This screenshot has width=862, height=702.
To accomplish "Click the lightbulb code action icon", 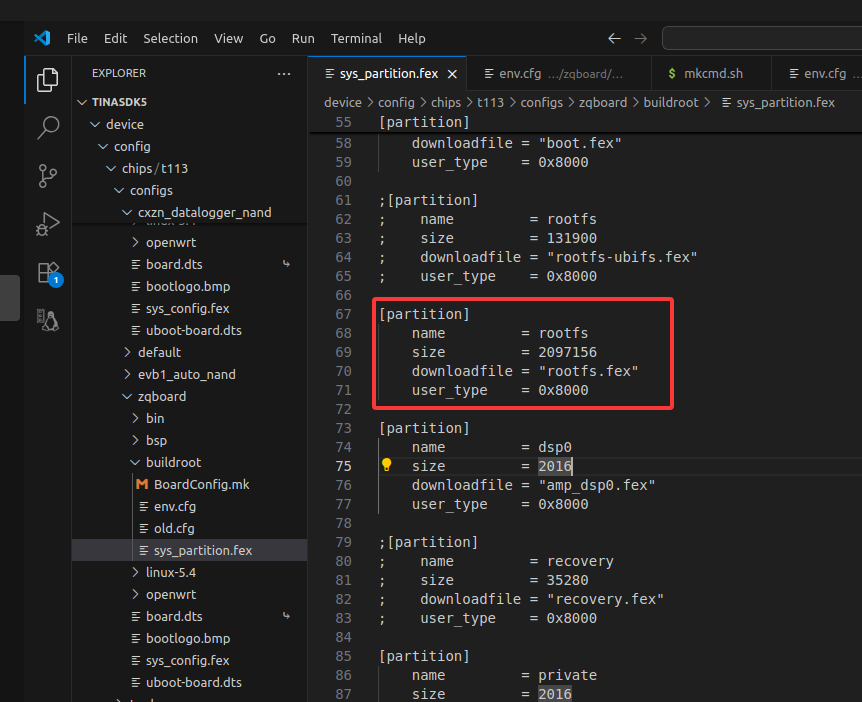I will pyautogui.click(x=387, y=466).
